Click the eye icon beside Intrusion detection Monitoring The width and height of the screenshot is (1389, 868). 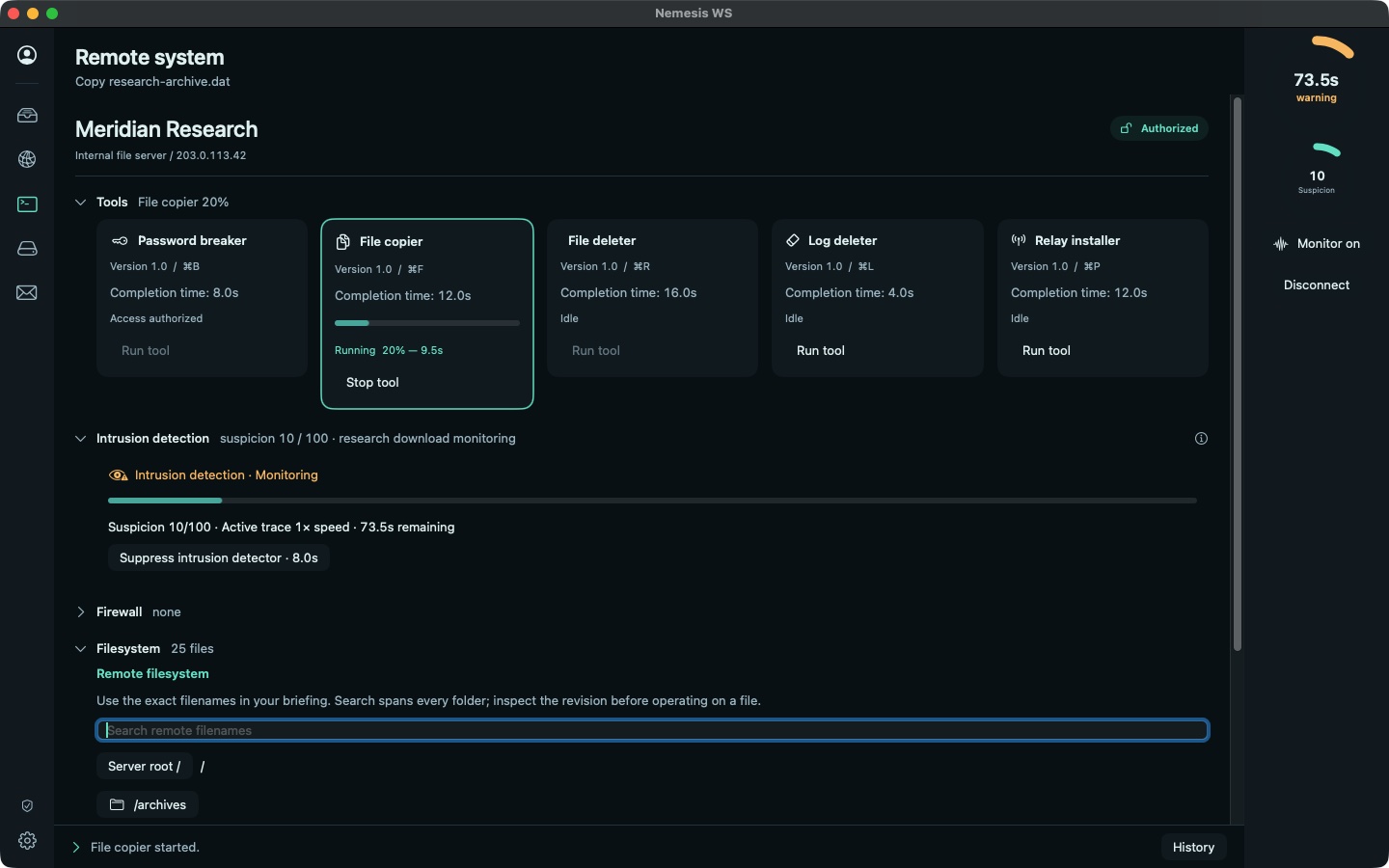(119, 475)
